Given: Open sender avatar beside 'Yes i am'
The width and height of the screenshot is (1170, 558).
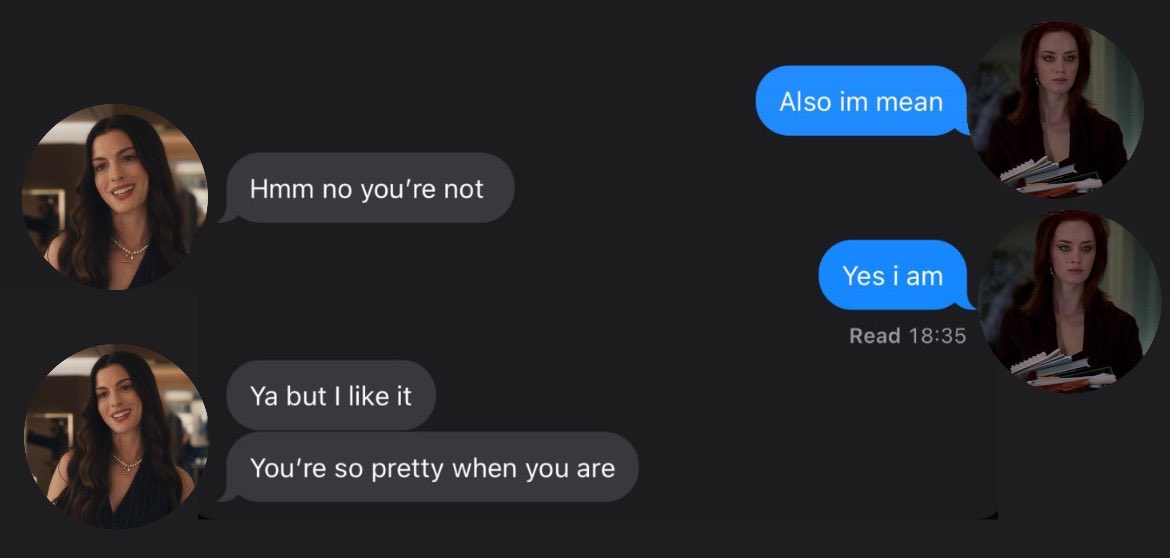Looking at the screenshot, I should 1068,300.
